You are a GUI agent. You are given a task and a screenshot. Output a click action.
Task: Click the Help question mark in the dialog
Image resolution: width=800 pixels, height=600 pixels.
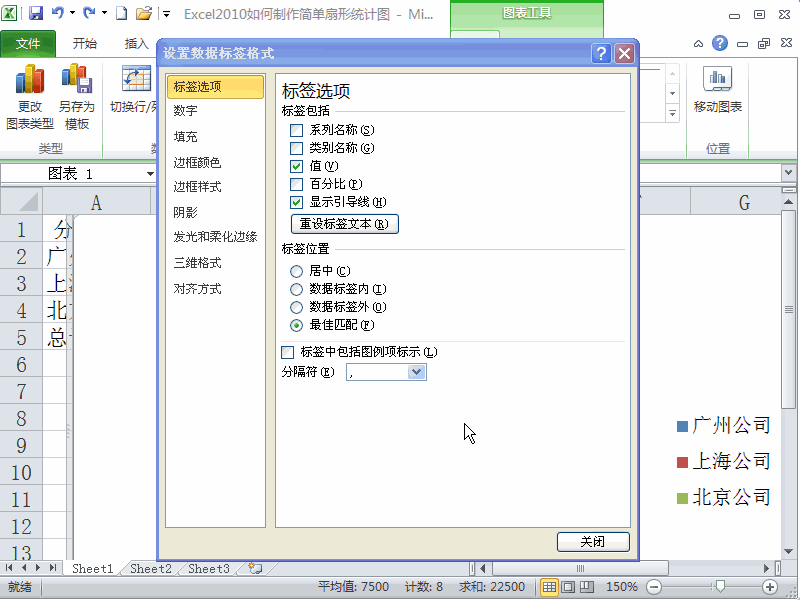pos(600,54)
